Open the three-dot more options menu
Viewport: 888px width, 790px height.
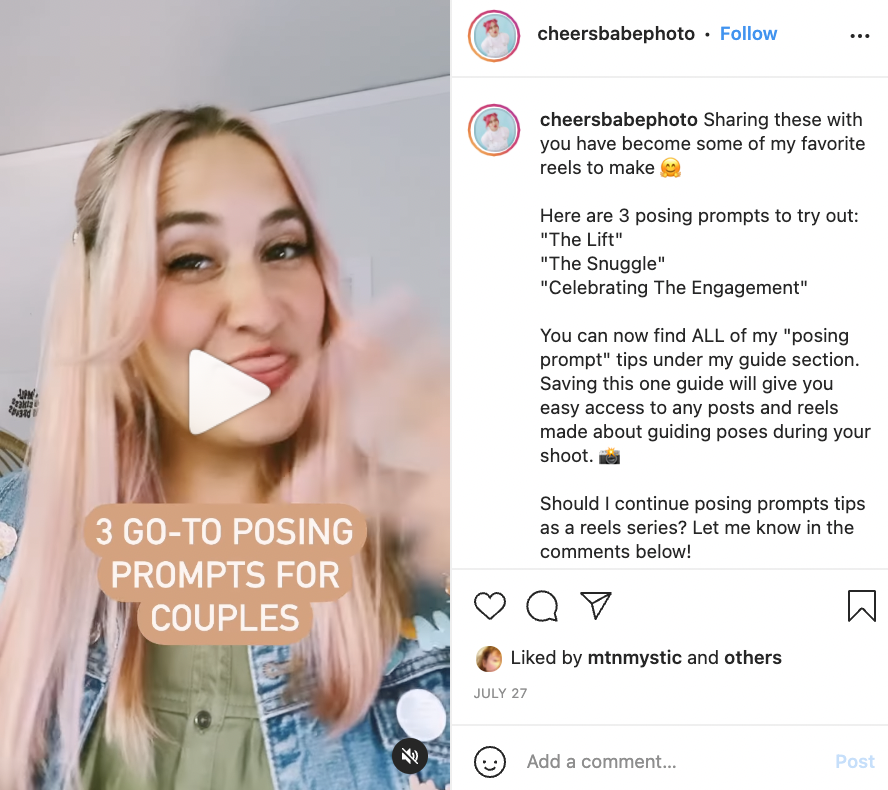pos(860,36)
